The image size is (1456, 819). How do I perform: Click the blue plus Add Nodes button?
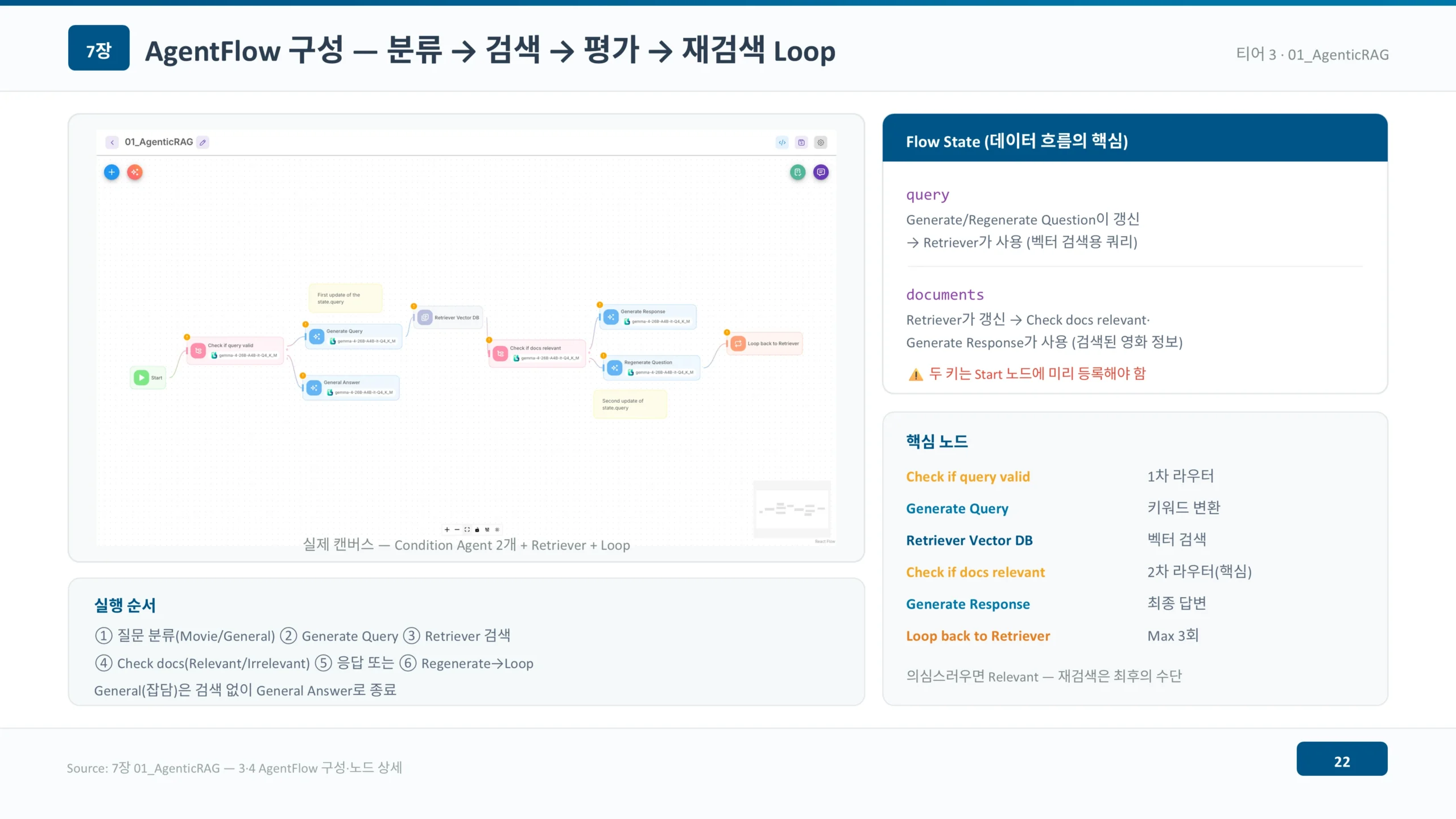pyautogui.click(x=112, y=172)
